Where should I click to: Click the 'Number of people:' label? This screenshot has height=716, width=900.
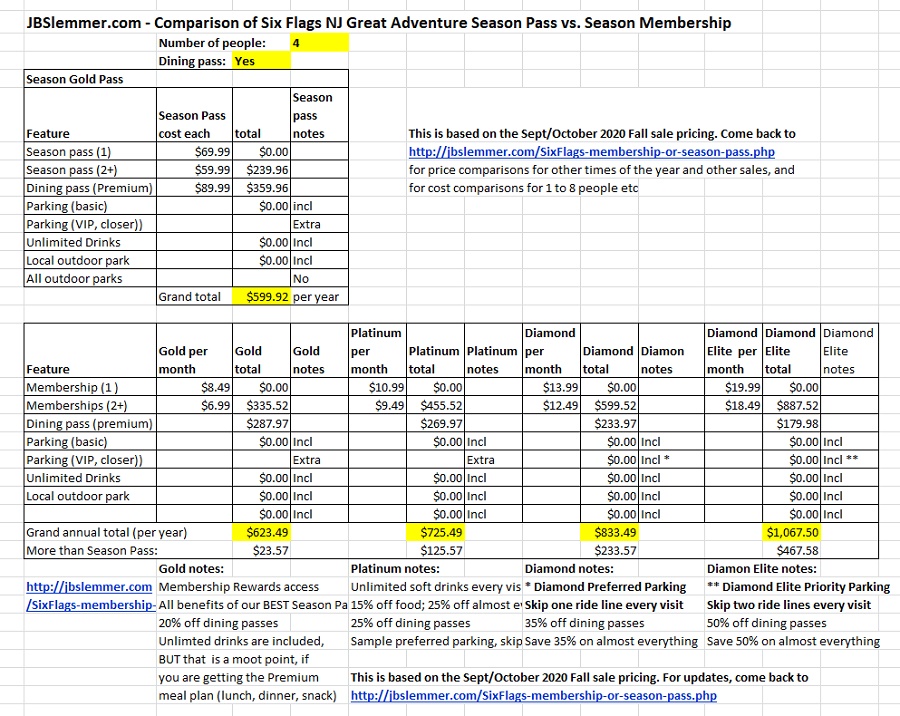212,43
